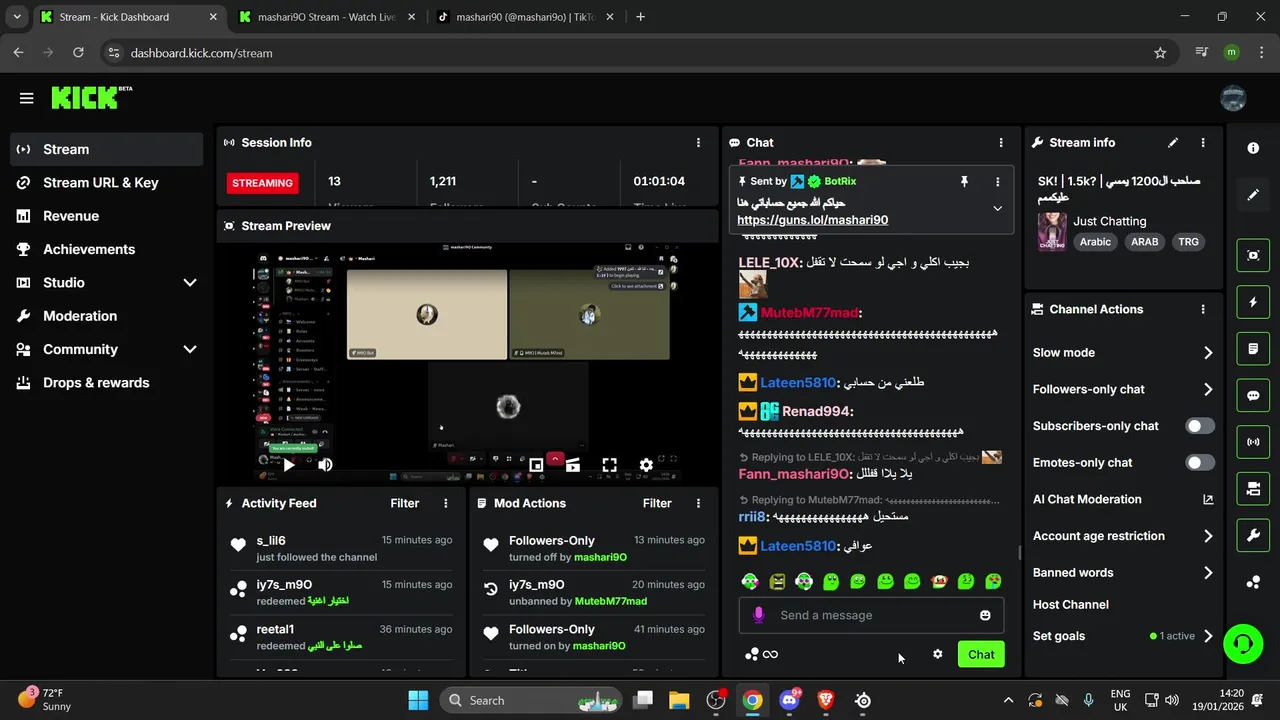This screenshot has height=720, width=1280.
Task: Play the stream preview video
Action: tap(289, 464)
